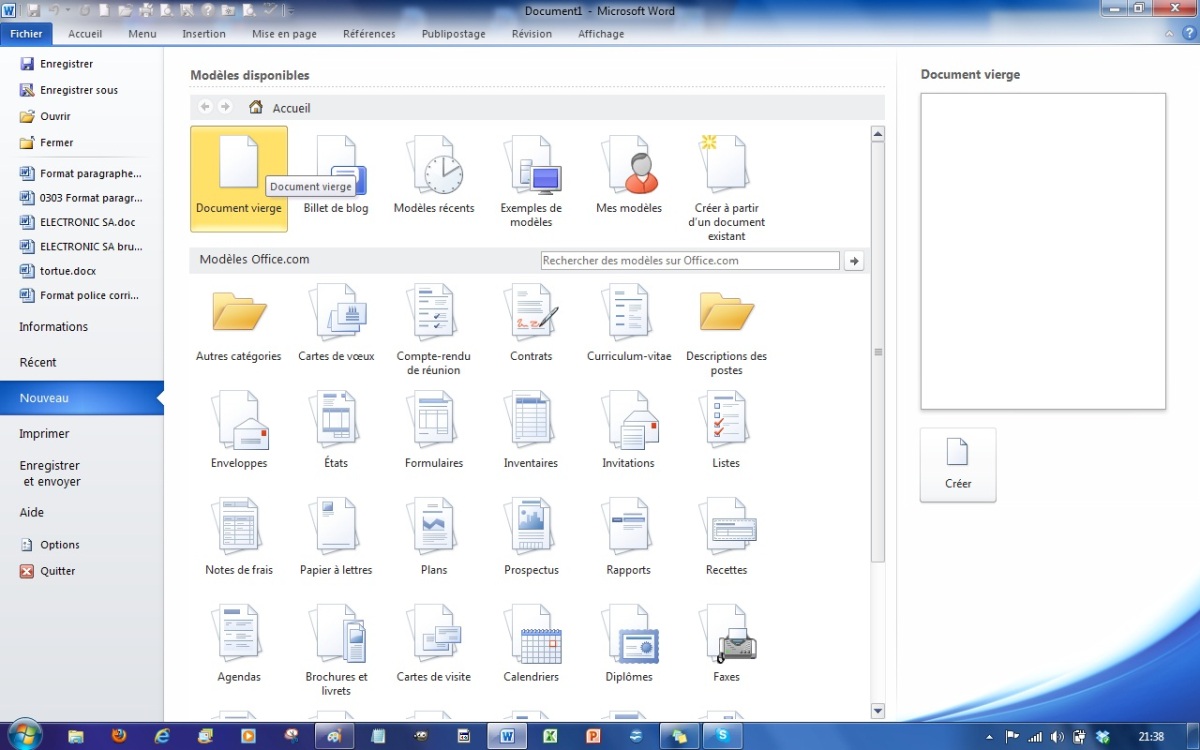The height and width of the screenshot is (750, 1200).
Task: Open the Publipostage tab
Action: point(453,33)
